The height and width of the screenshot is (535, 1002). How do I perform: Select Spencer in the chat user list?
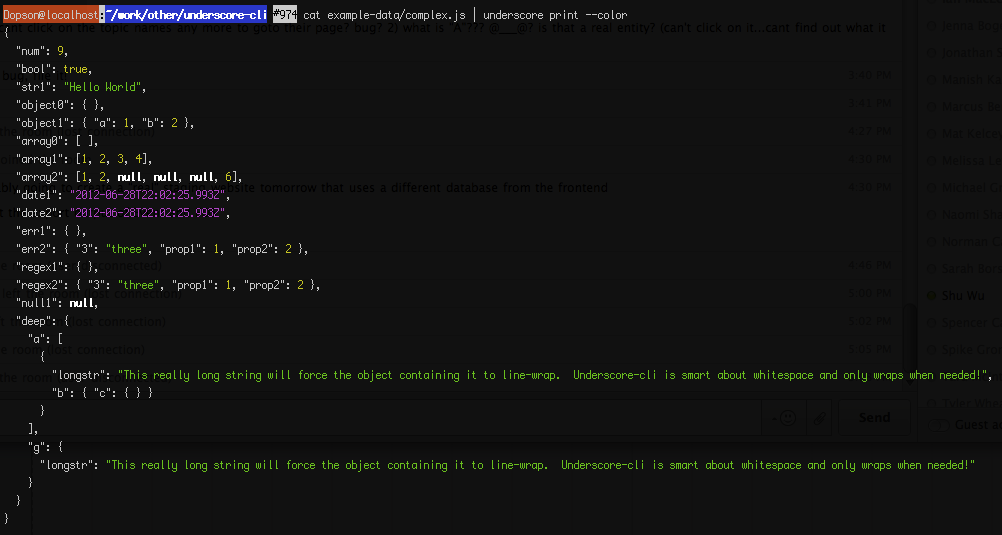tap(971, 322)
